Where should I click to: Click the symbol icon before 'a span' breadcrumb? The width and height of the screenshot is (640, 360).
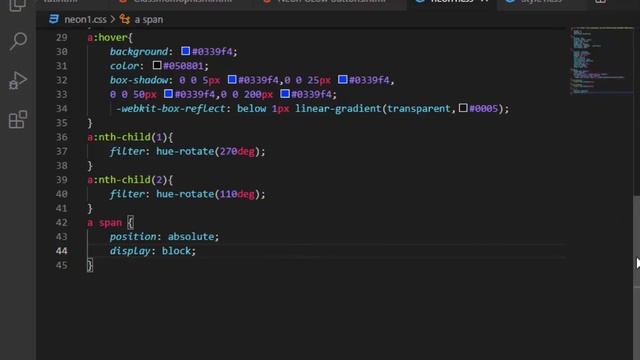(x=125, y=19)
